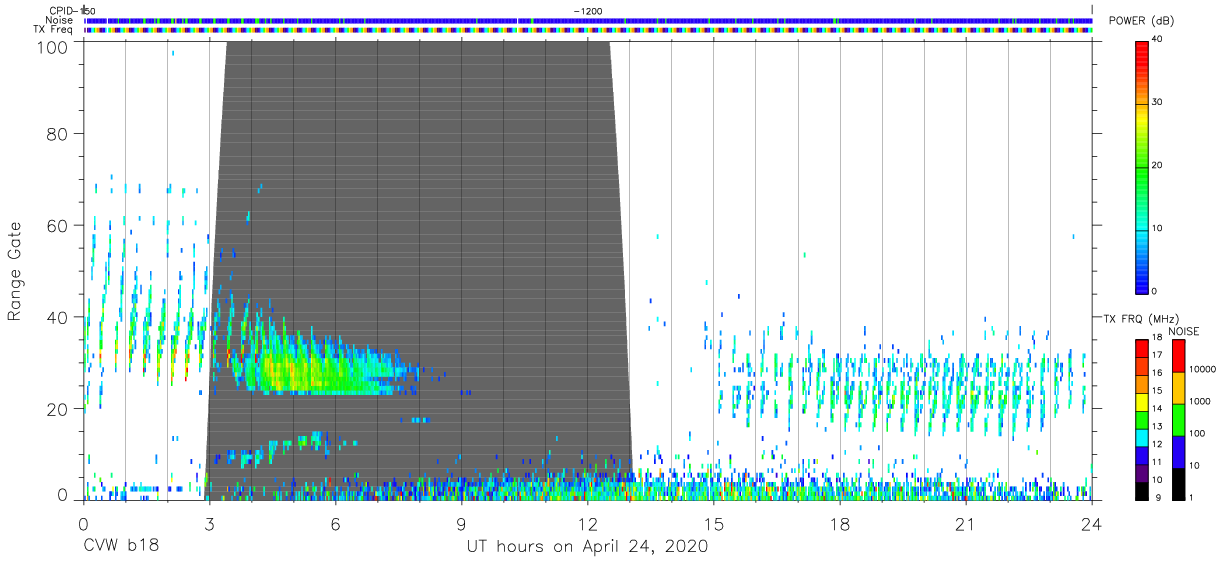The height and width of the screenshot is (567, 1228).
Task: Click the '24' hour label on x-axis
Action: pyautogui.click(x=1092, y=524)
